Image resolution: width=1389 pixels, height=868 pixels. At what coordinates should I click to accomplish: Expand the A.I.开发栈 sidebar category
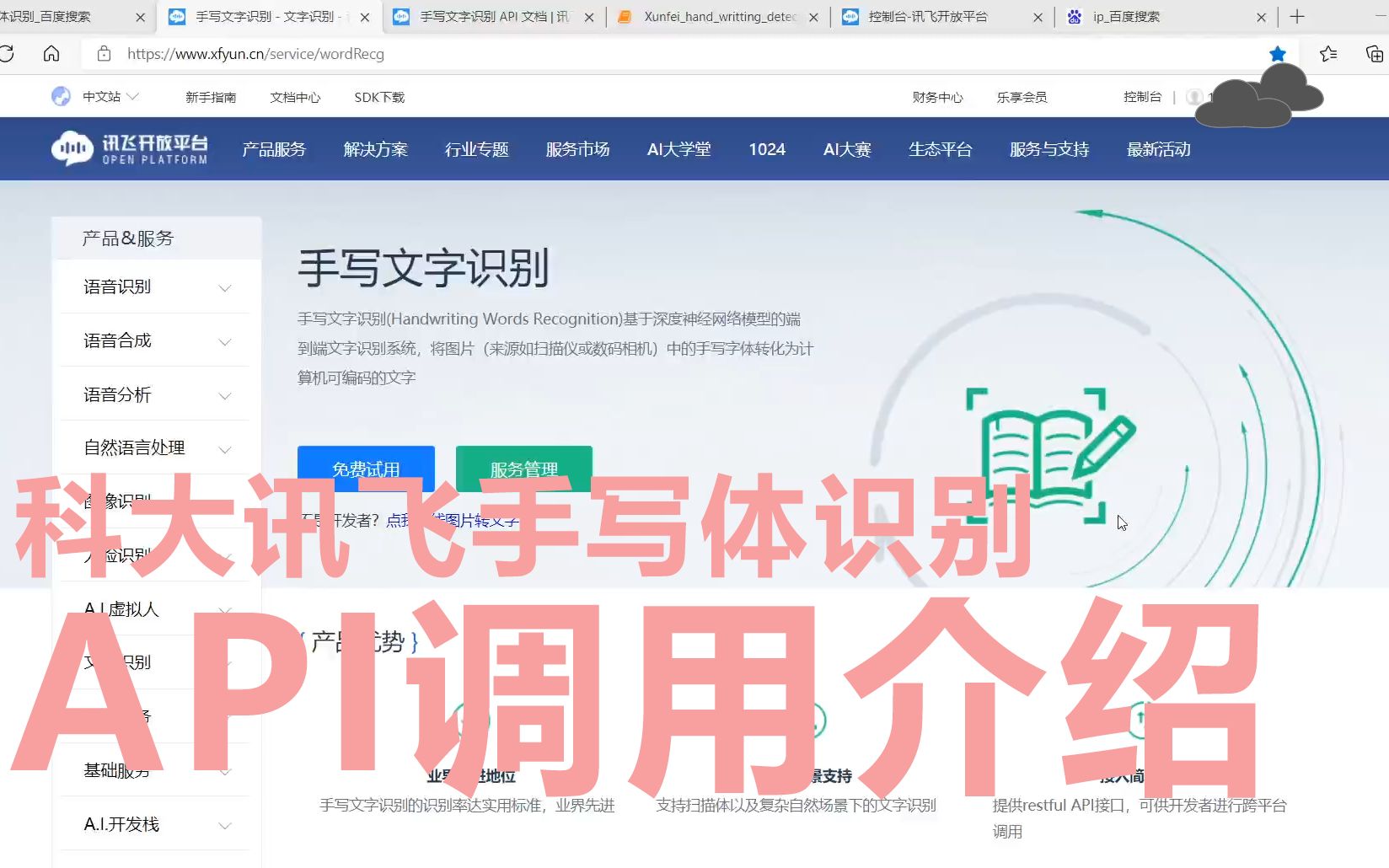[x=155, y=824]
